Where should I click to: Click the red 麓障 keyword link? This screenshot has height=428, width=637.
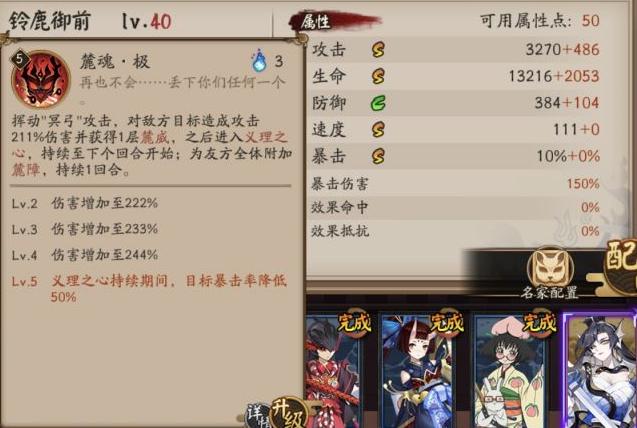coord(25,170)
